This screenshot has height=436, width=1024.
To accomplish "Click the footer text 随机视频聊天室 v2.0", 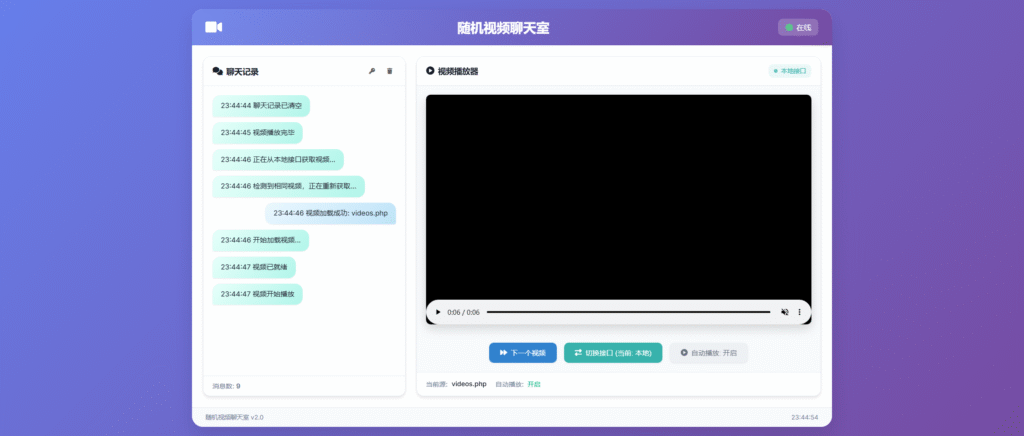I will point(234,417).
